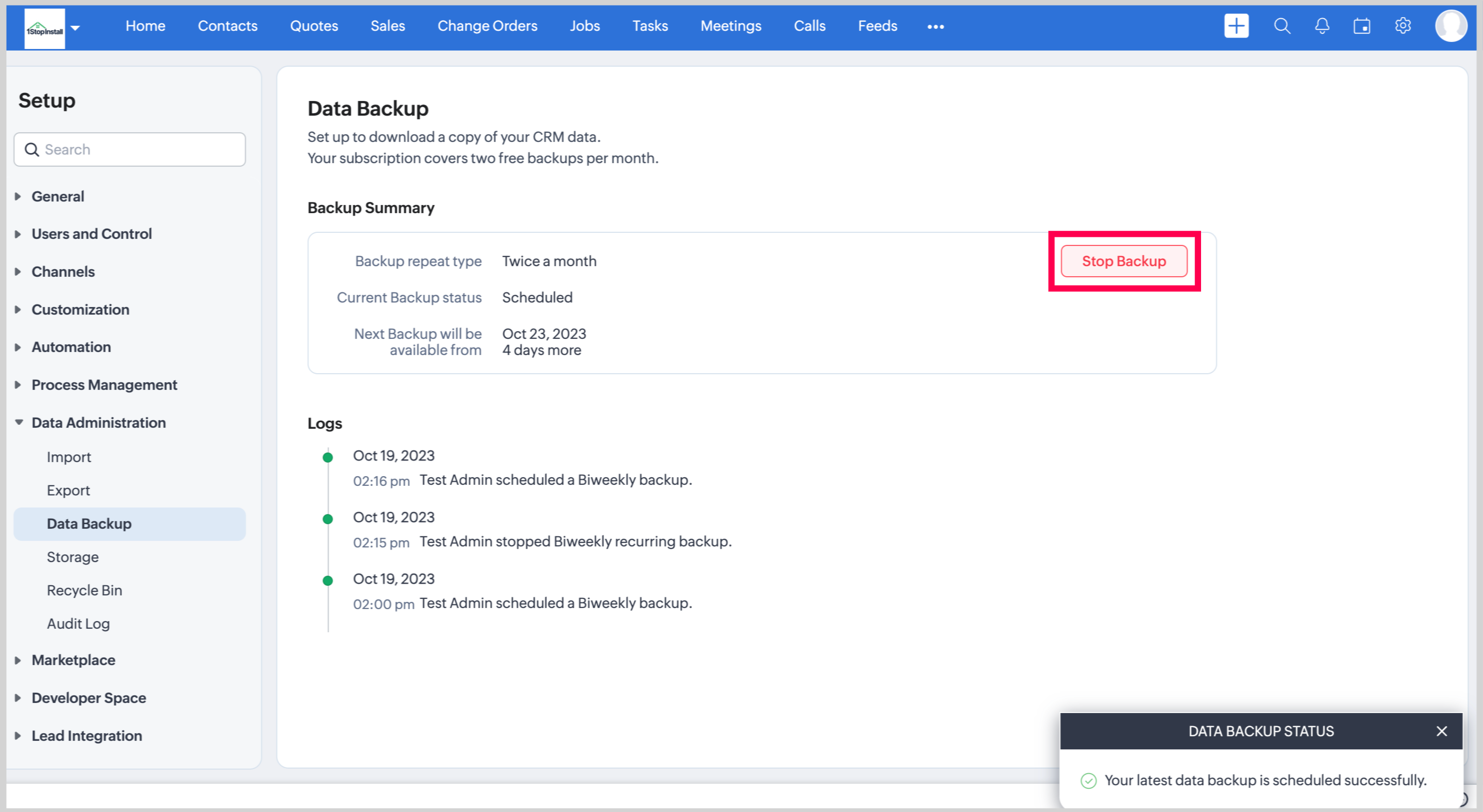The image size is (1483, 812).
Task: Open the global search magnifier icon
Action: [x=1281, y=26]
